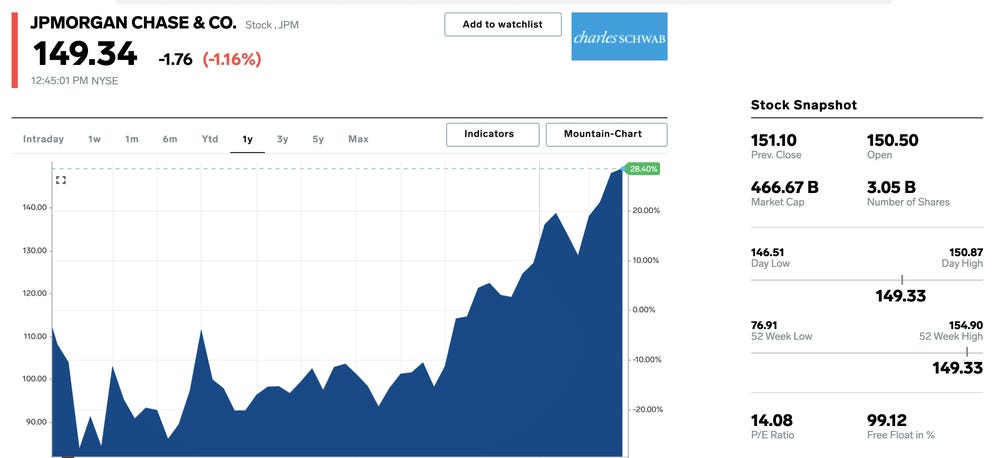Click the 140.00 price axis label

[34, 208]
